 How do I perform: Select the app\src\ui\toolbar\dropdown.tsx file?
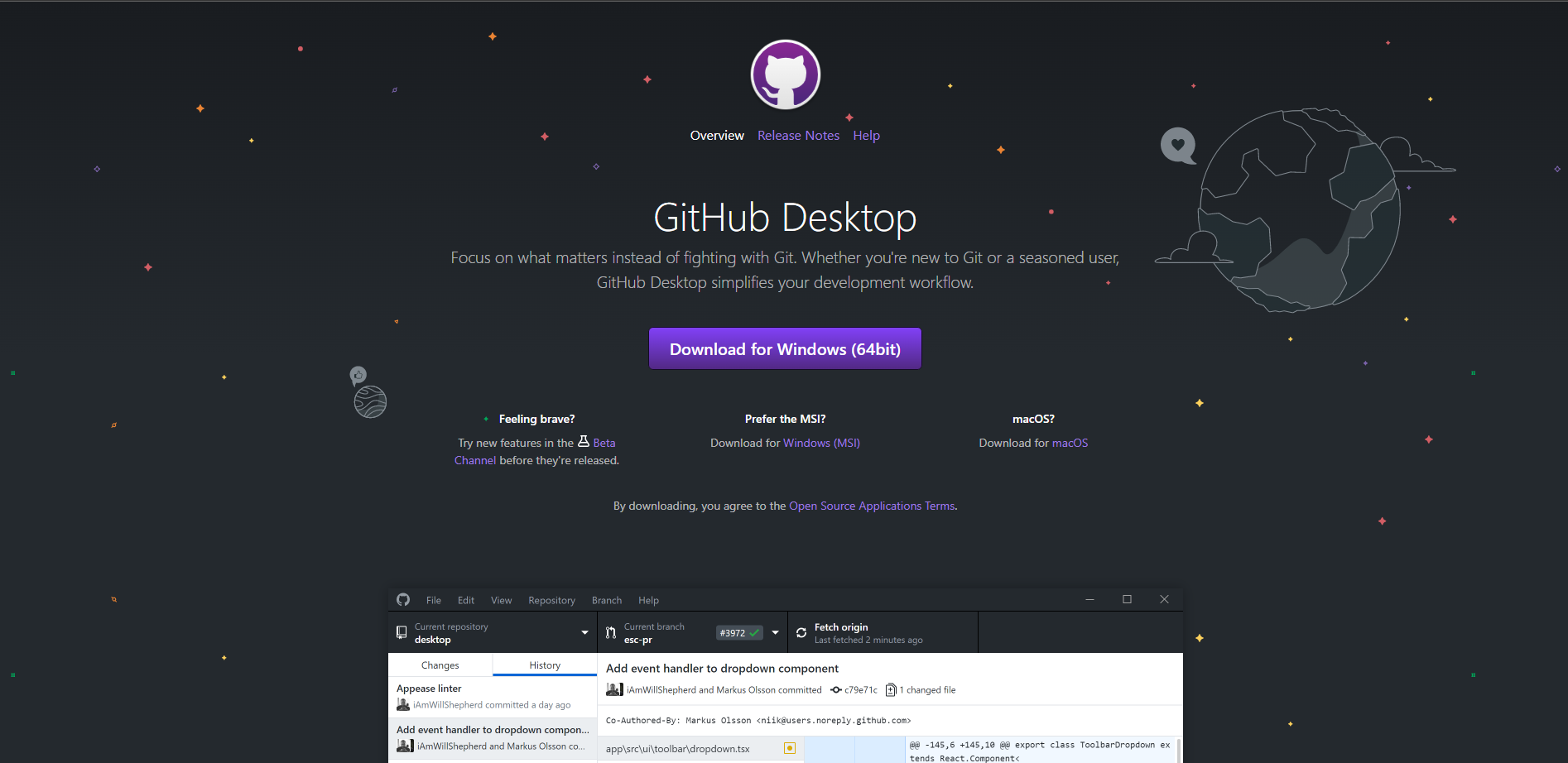tap(700, 749)
